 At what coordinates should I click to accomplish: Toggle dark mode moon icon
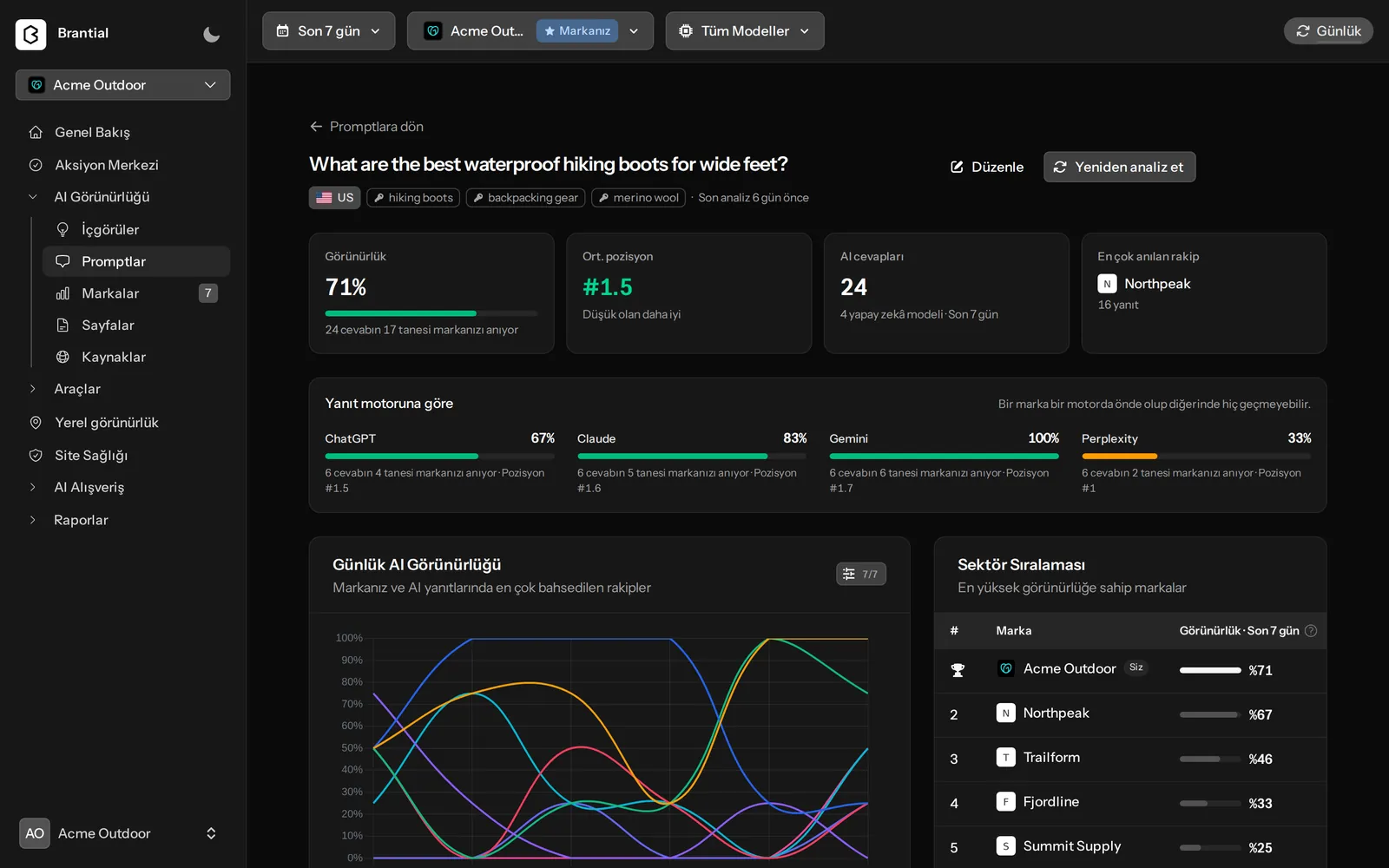tap(211, 34)
